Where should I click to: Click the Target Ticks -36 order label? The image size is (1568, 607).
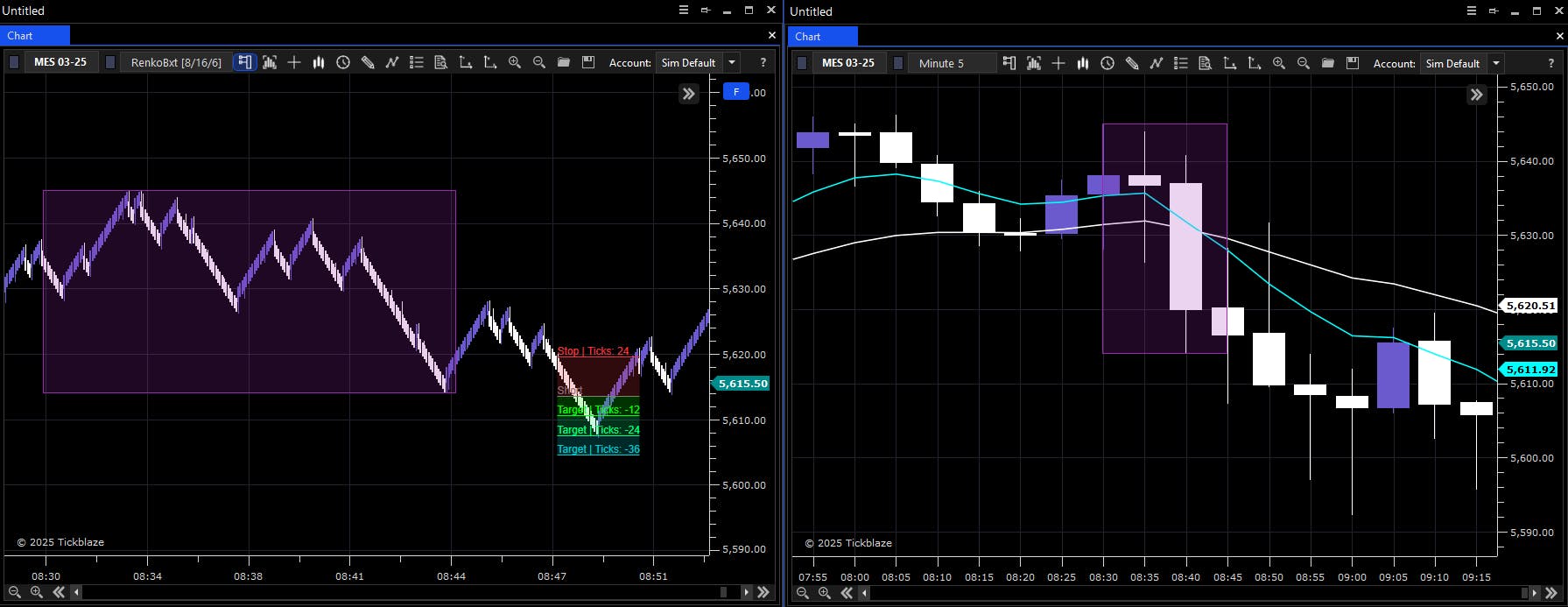click(598, 449)
